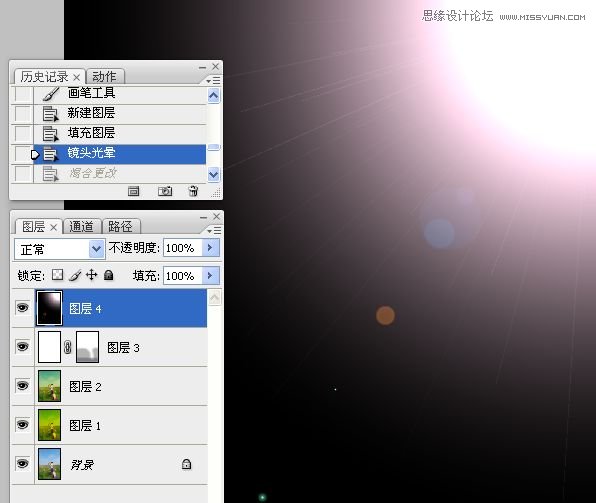Click the link icon on 图层 3
This screenshot has width=596, height=503.
(x=68, y=347)
